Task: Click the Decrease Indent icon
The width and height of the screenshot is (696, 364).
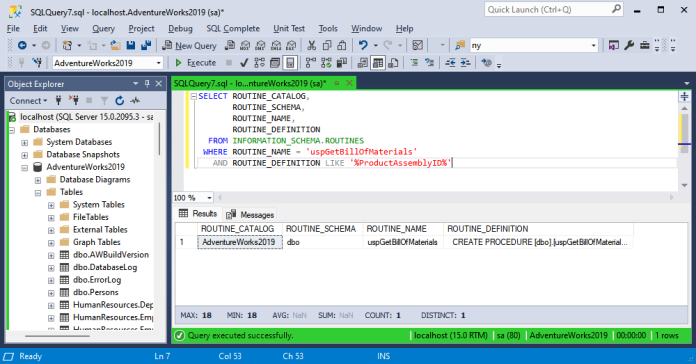Action: tap(450, 63)
